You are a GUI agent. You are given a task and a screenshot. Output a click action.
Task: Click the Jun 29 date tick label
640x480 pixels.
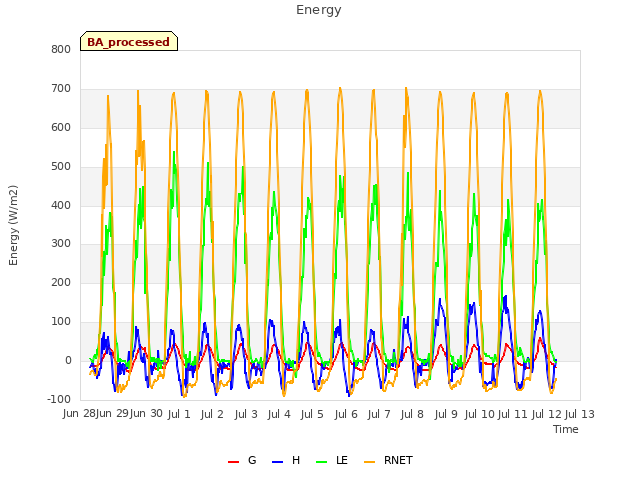[112, 414]
